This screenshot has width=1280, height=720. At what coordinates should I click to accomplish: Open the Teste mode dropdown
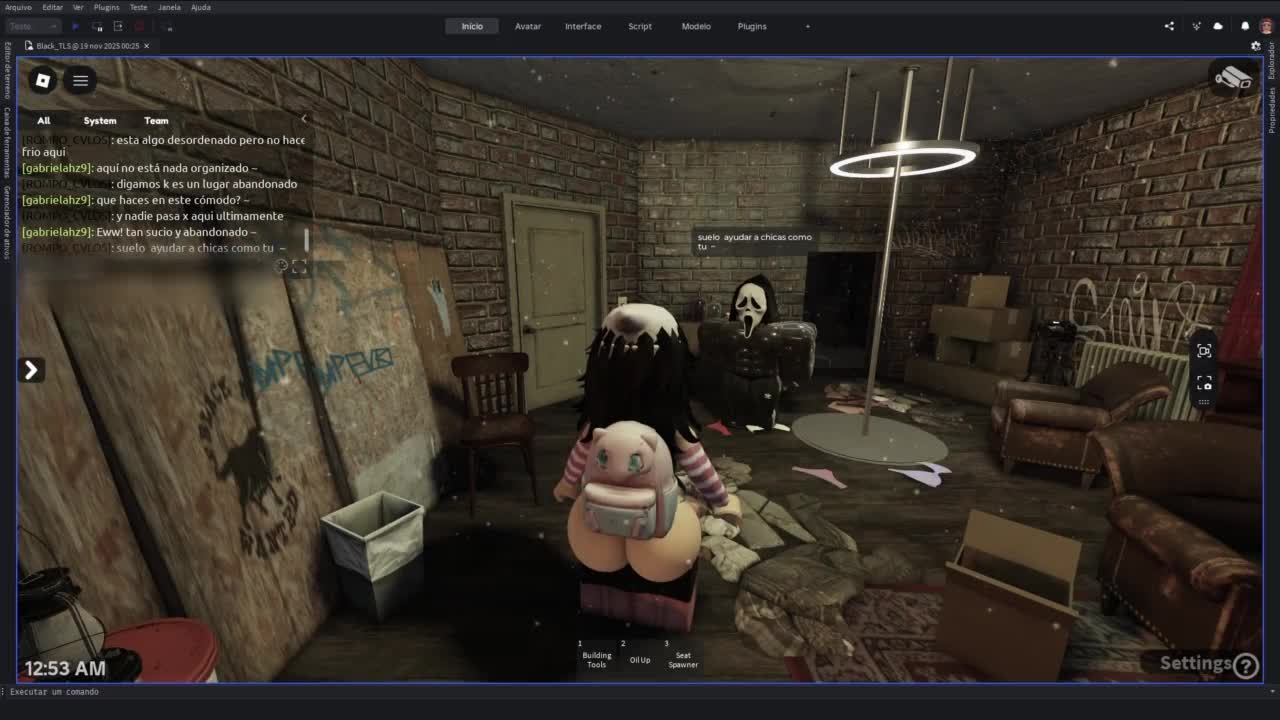point(33,26)
